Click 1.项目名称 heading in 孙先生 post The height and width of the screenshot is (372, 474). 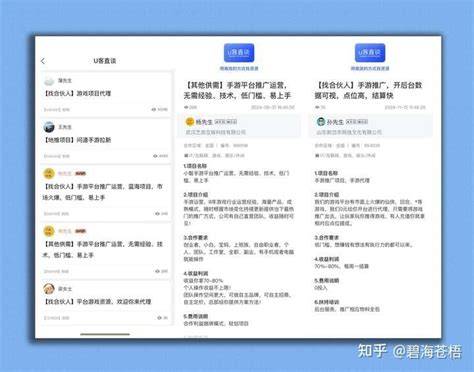(x=326, y=173)
